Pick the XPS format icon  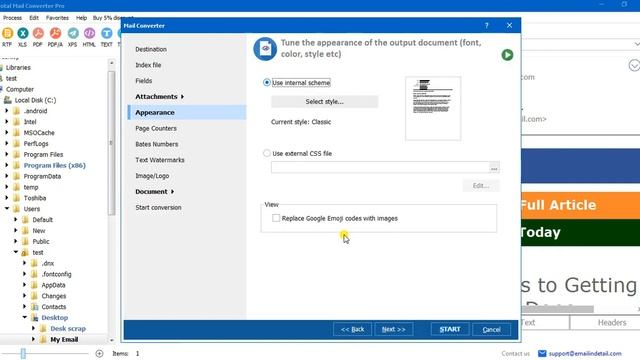[x=73, y=33]
